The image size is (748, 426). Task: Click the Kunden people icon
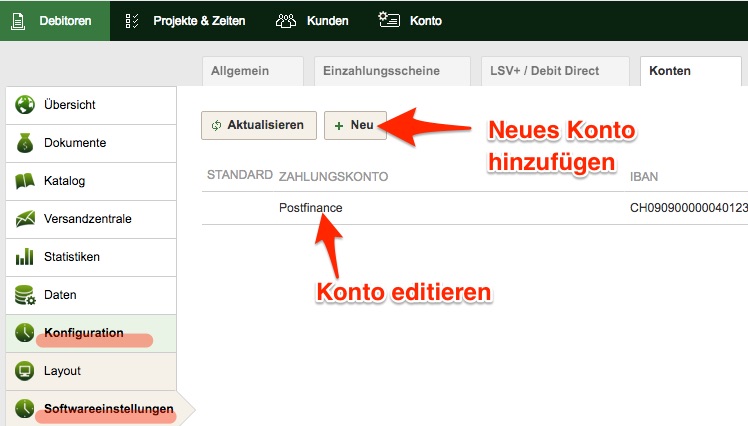tap(286, 21)
